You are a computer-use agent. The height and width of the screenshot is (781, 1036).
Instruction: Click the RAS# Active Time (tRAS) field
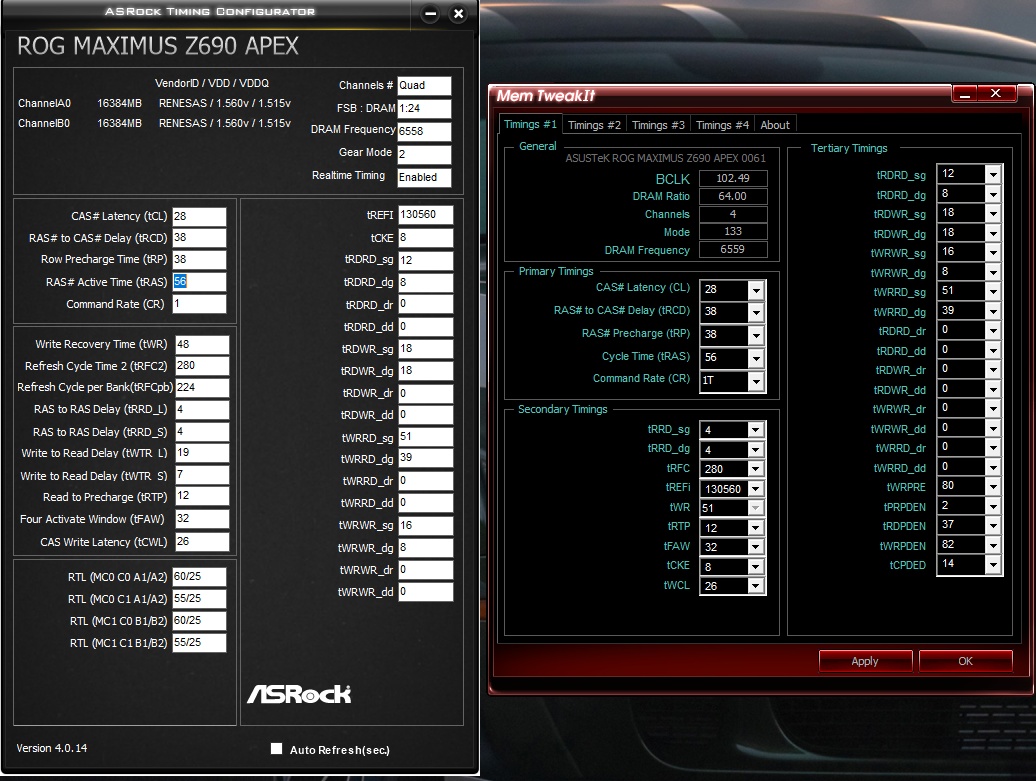(199, 281)
